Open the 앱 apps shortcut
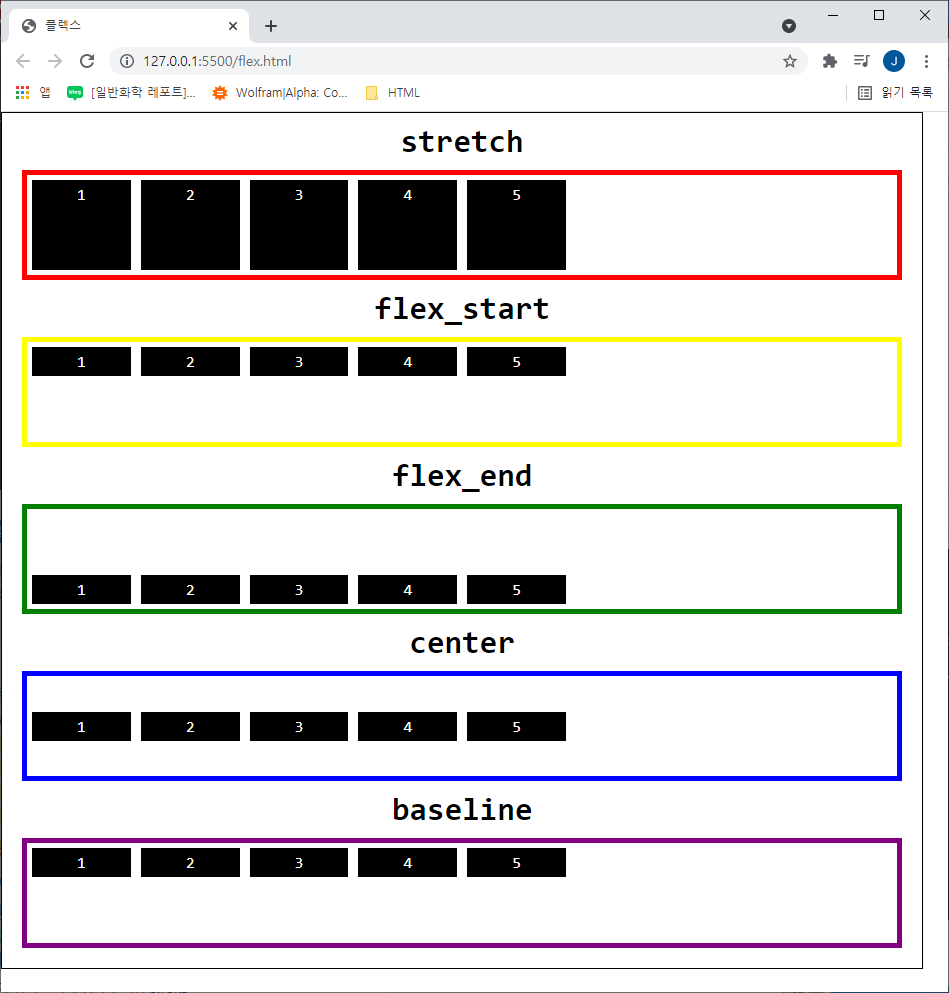The image size is (949, 993). (33, 92)
